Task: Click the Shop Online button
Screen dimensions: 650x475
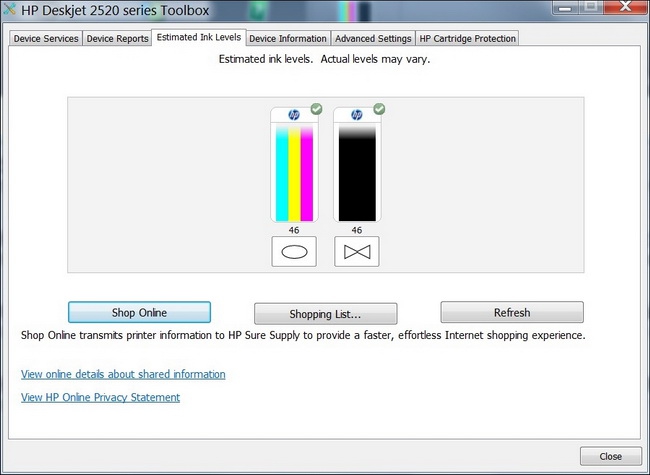Action: [x=139, y=312]
